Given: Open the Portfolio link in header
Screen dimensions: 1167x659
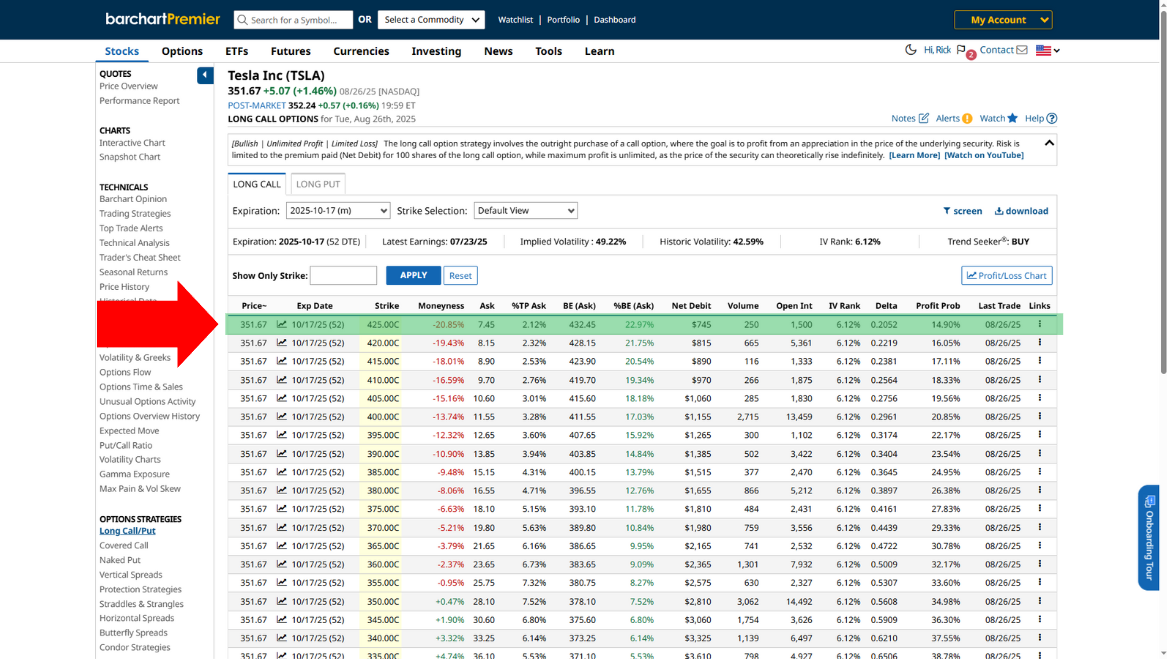Looking at the screenshot, I should [563, 20].
